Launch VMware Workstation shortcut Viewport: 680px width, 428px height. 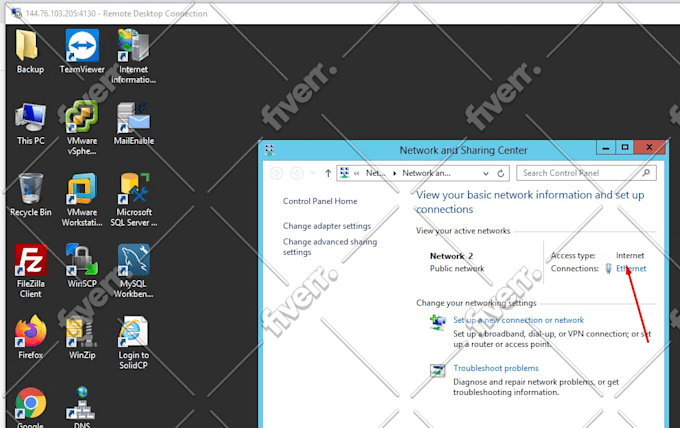pyautogui.click(x=82, y=199)
